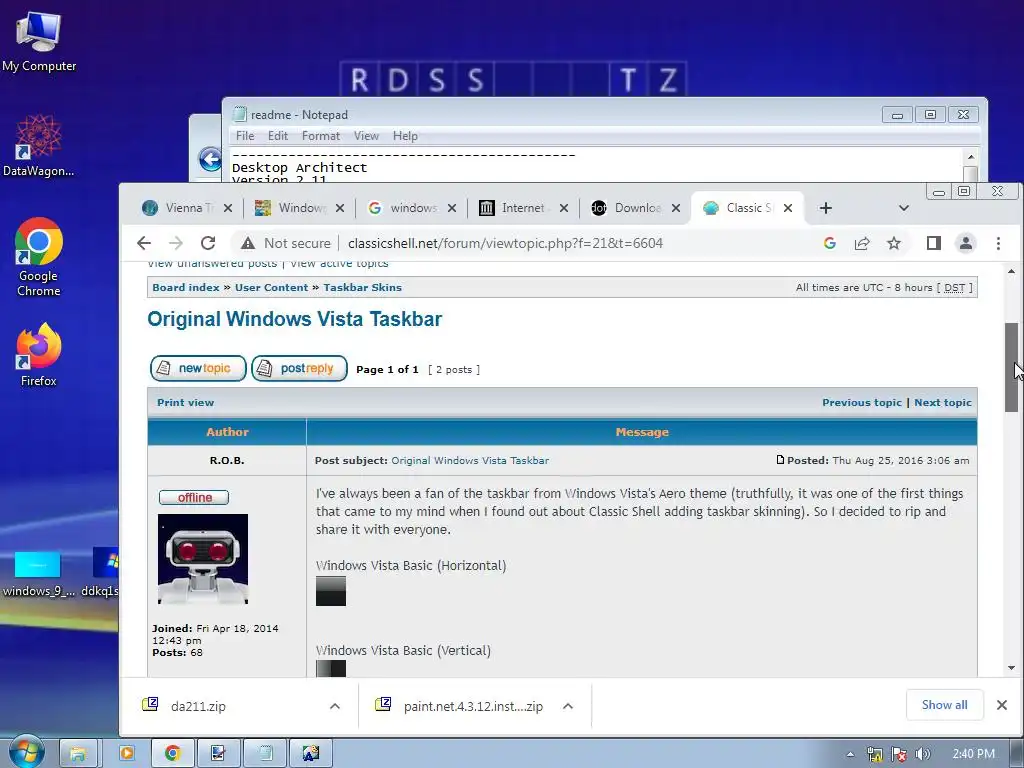This screenshot has width=1024, height=768.
Task: Open Notepad Help menu
Action: click(x=405, y=136)
